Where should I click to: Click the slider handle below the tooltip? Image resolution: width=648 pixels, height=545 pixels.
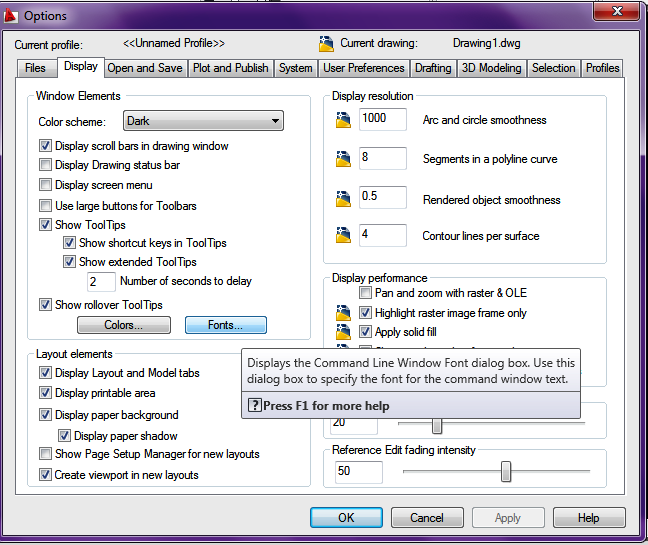tap(437, 426)
